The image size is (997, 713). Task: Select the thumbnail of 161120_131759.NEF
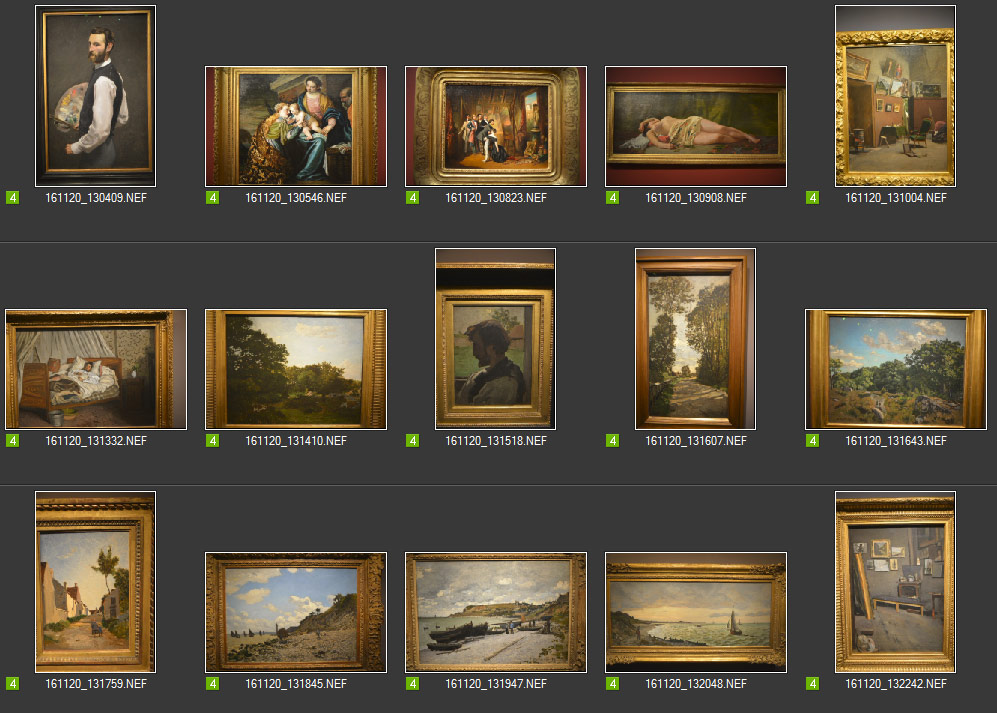[95, 582]
